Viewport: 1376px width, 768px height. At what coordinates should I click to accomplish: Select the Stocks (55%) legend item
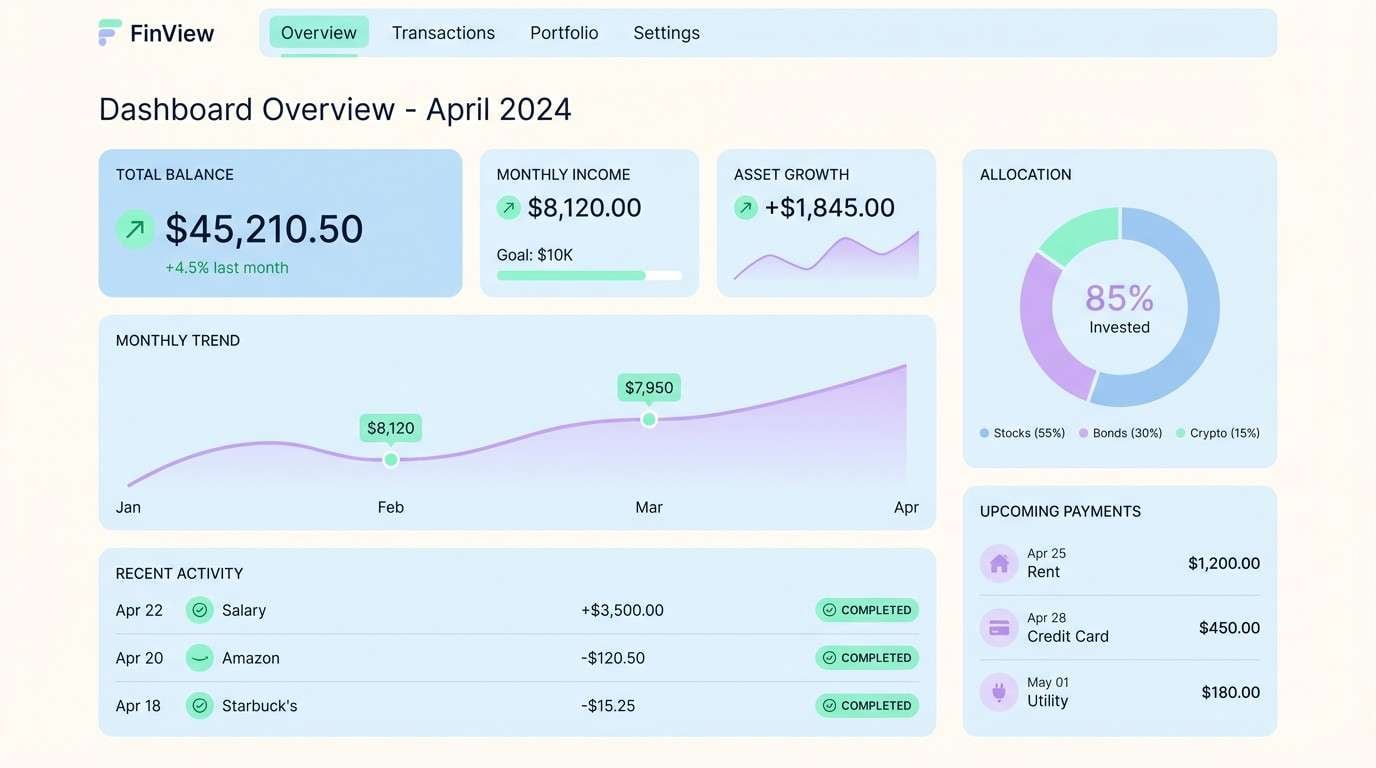click(x=1021, y=433)
